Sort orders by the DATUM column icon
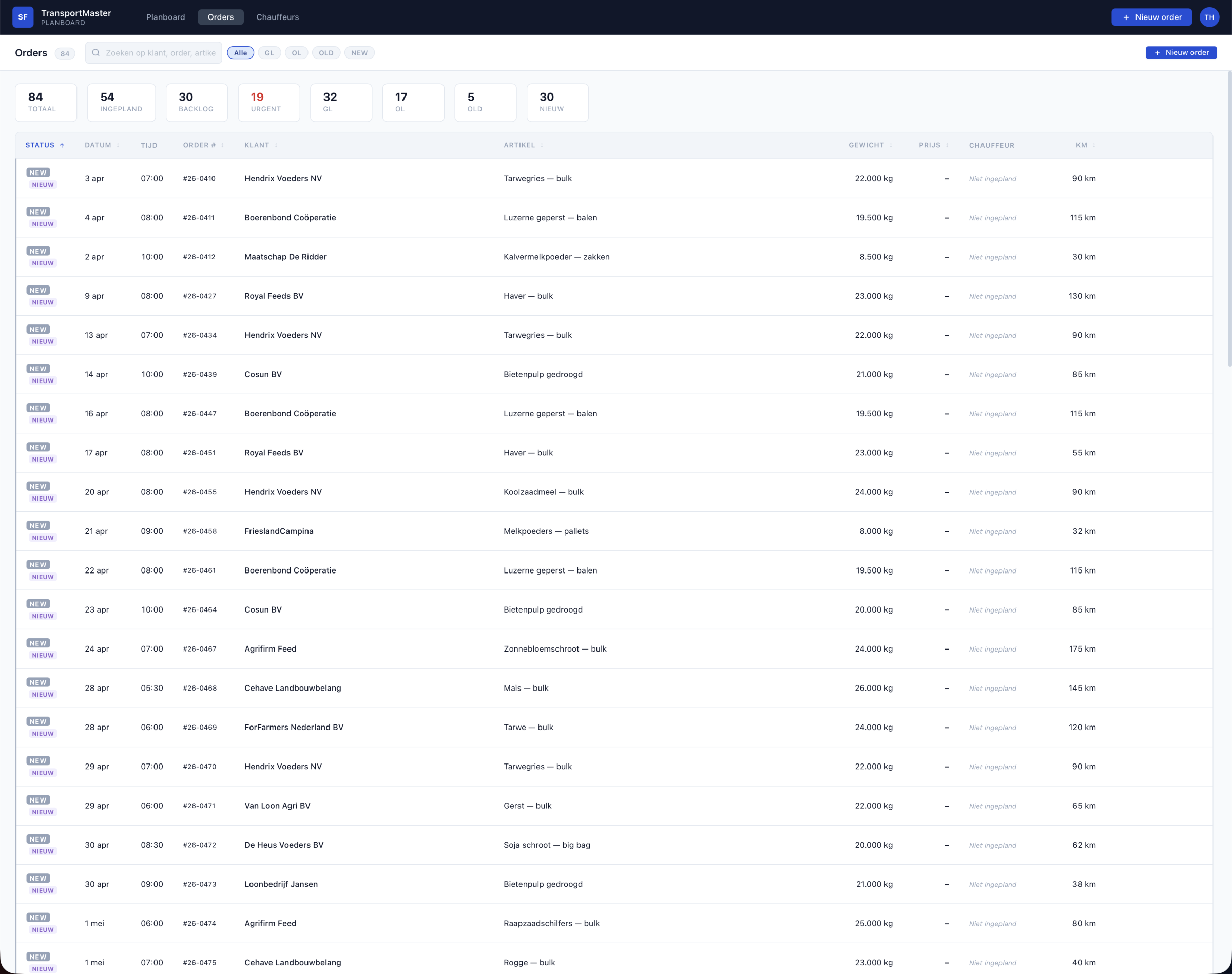Image resolution: width=1232 pixels, height=974 pixels. point(118,145)
